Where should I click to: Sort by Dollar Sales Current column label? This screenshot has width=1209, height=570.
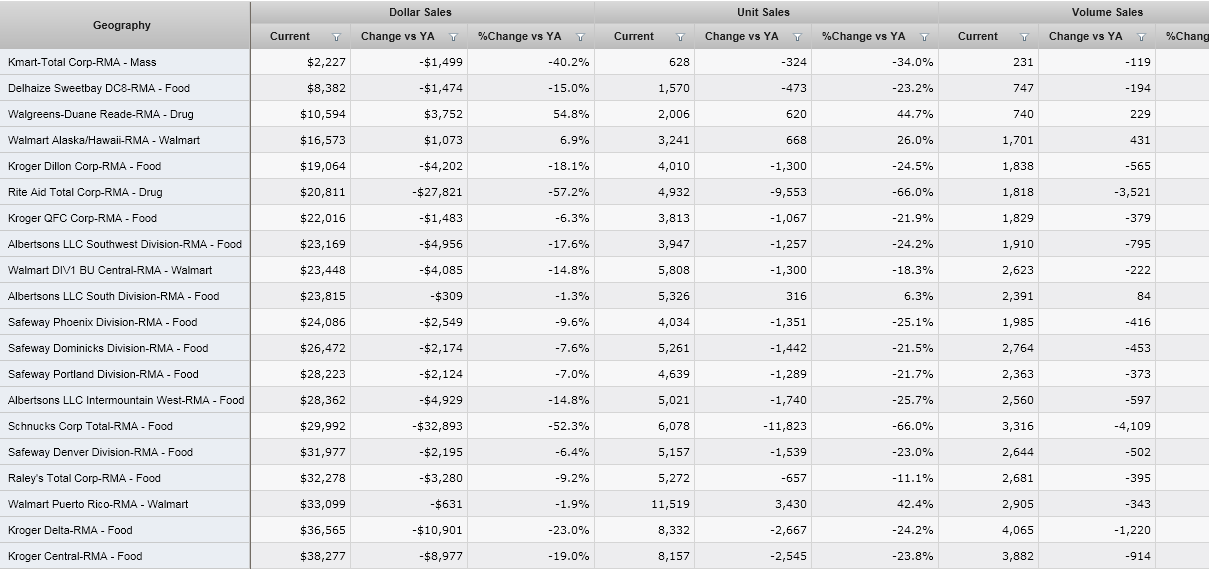pos(290,37)
